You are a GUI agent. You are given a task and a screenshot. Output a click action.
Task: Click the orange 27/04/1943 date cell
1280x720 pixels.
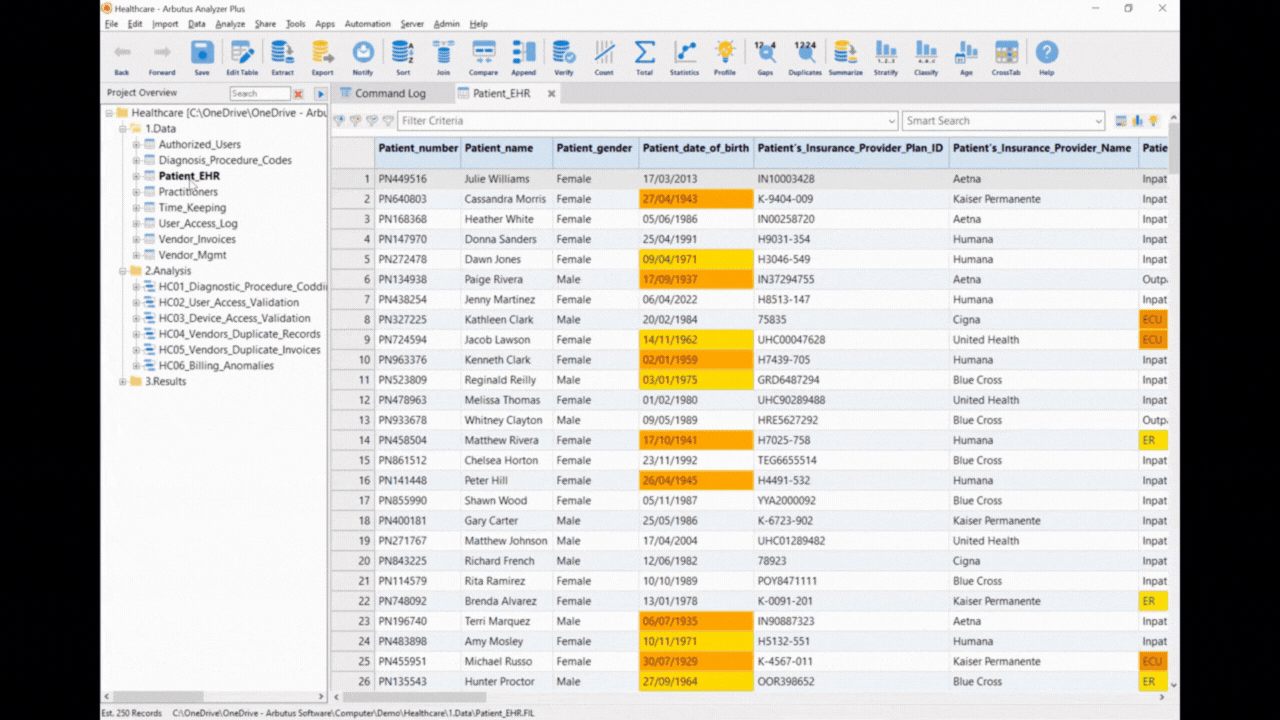[x=696, y=199]
